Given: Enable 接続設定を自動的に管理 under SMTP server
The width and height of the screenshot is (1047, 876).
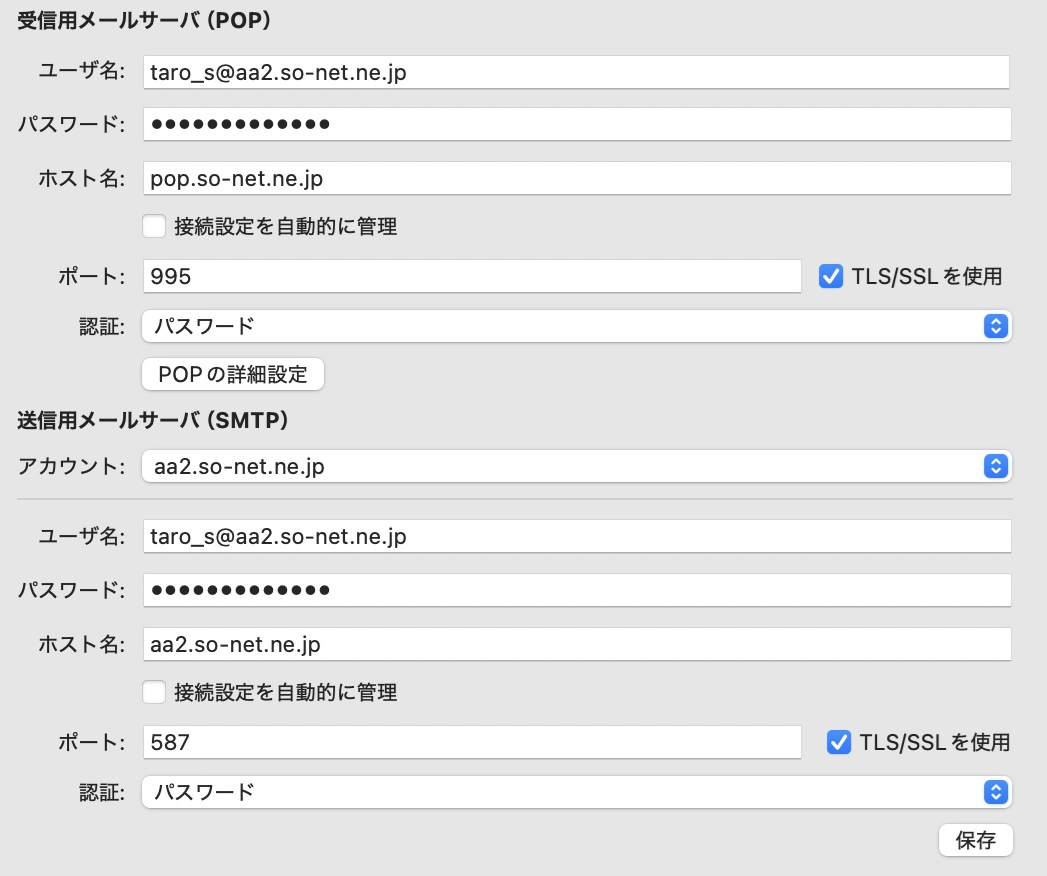Looking at the screenshot, I should 154,692.
